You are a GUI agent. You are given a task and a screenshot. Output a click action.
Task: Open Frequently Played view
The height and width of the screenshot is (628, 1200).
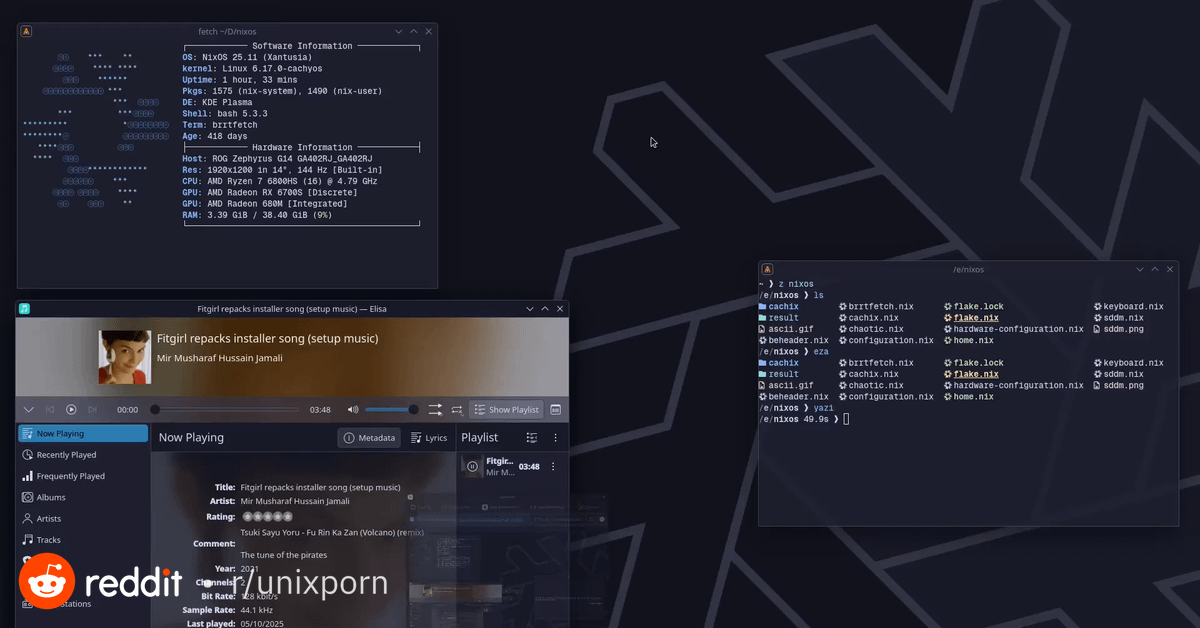click(x=70, y=476)
